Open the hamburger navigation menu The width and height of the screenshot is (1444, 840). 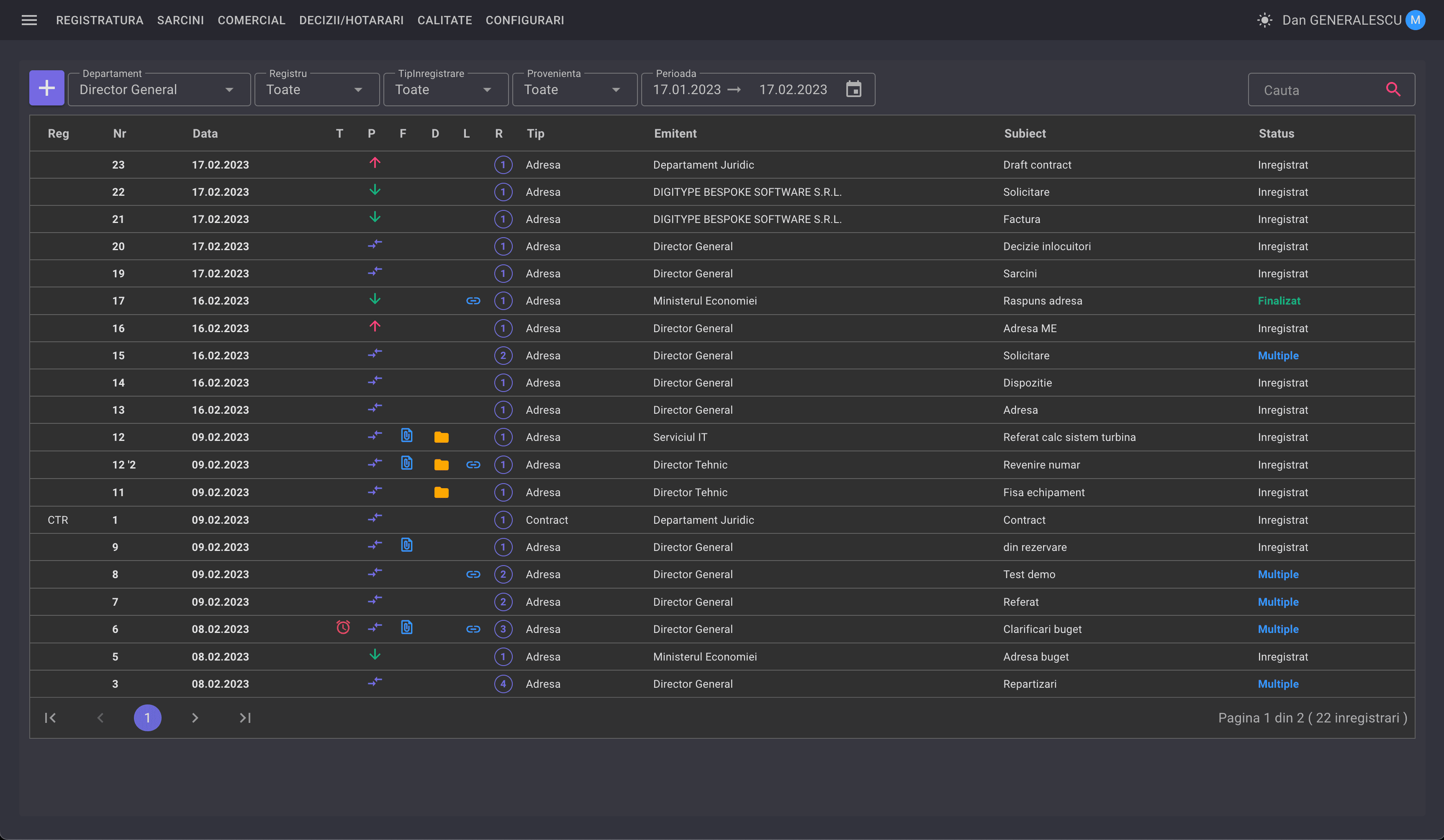(29, 20)
